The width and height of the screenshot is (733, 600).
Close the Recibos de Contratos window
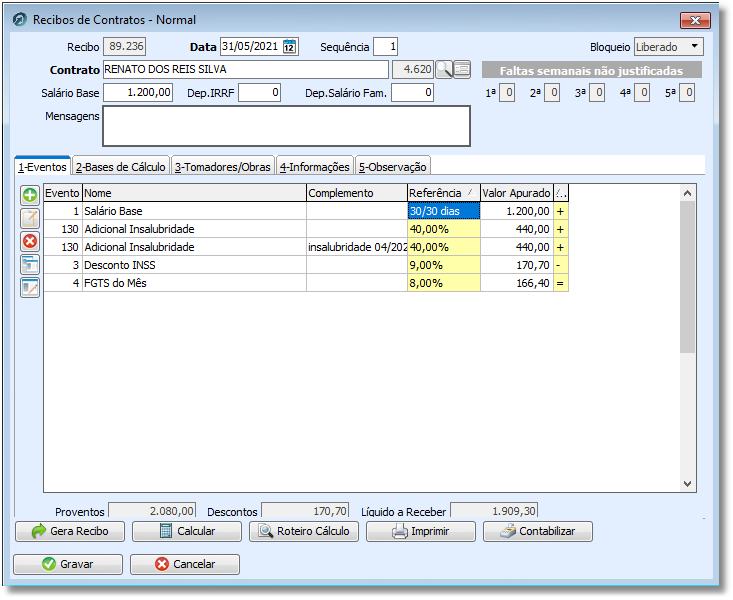point(695,20)
